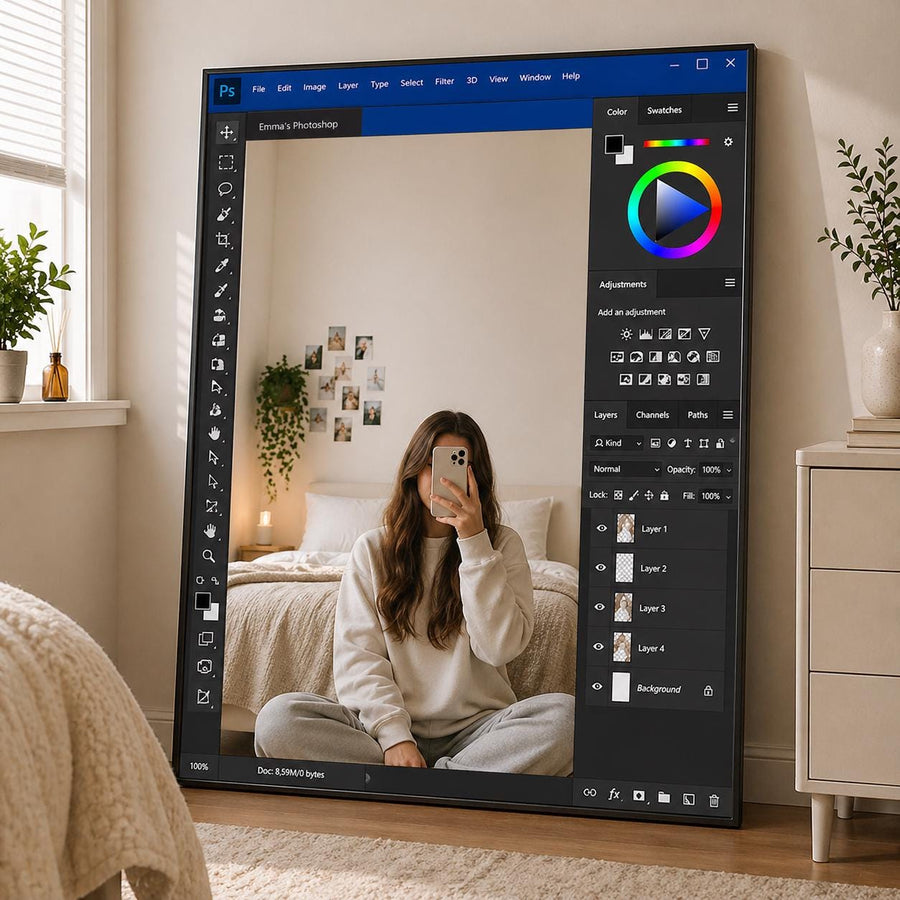Open the Window menu
Image resolution: width=900 pixels, height=900 pixels.
535,77
